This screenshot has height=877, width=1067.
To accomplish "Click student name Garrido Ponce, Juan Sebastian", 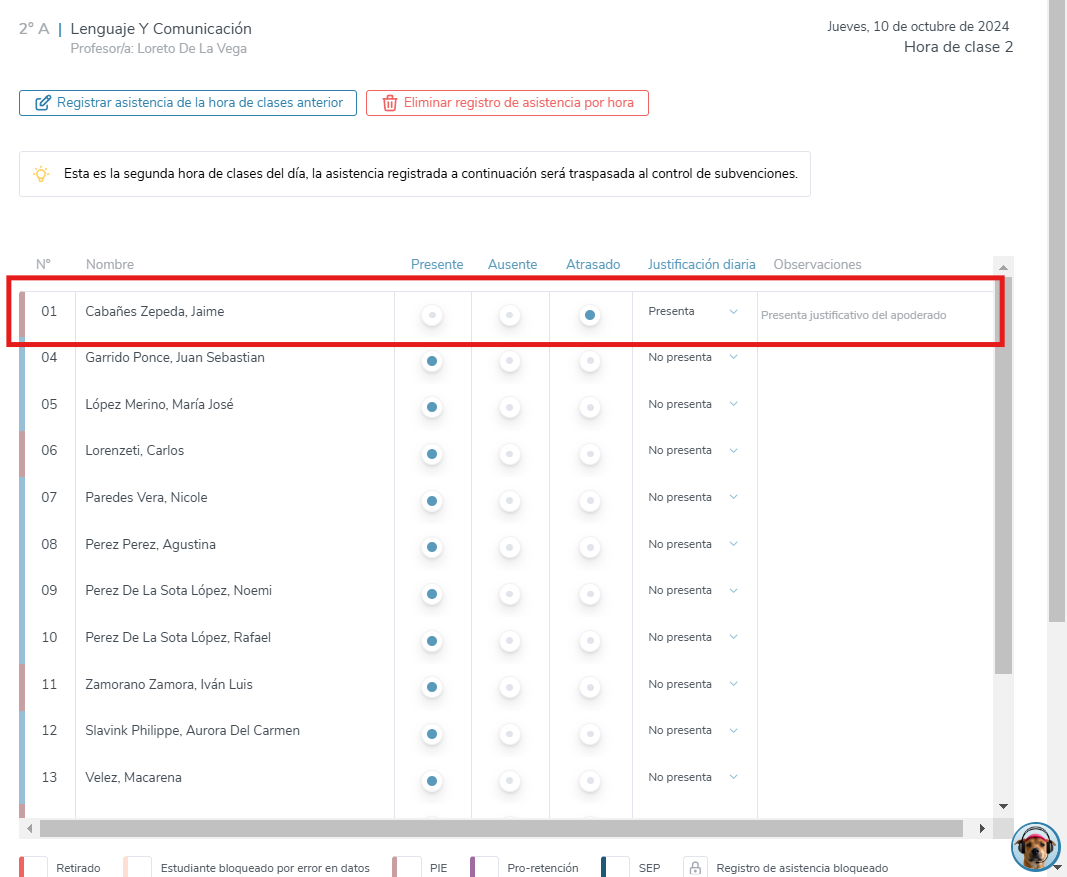I will point(175,357).
